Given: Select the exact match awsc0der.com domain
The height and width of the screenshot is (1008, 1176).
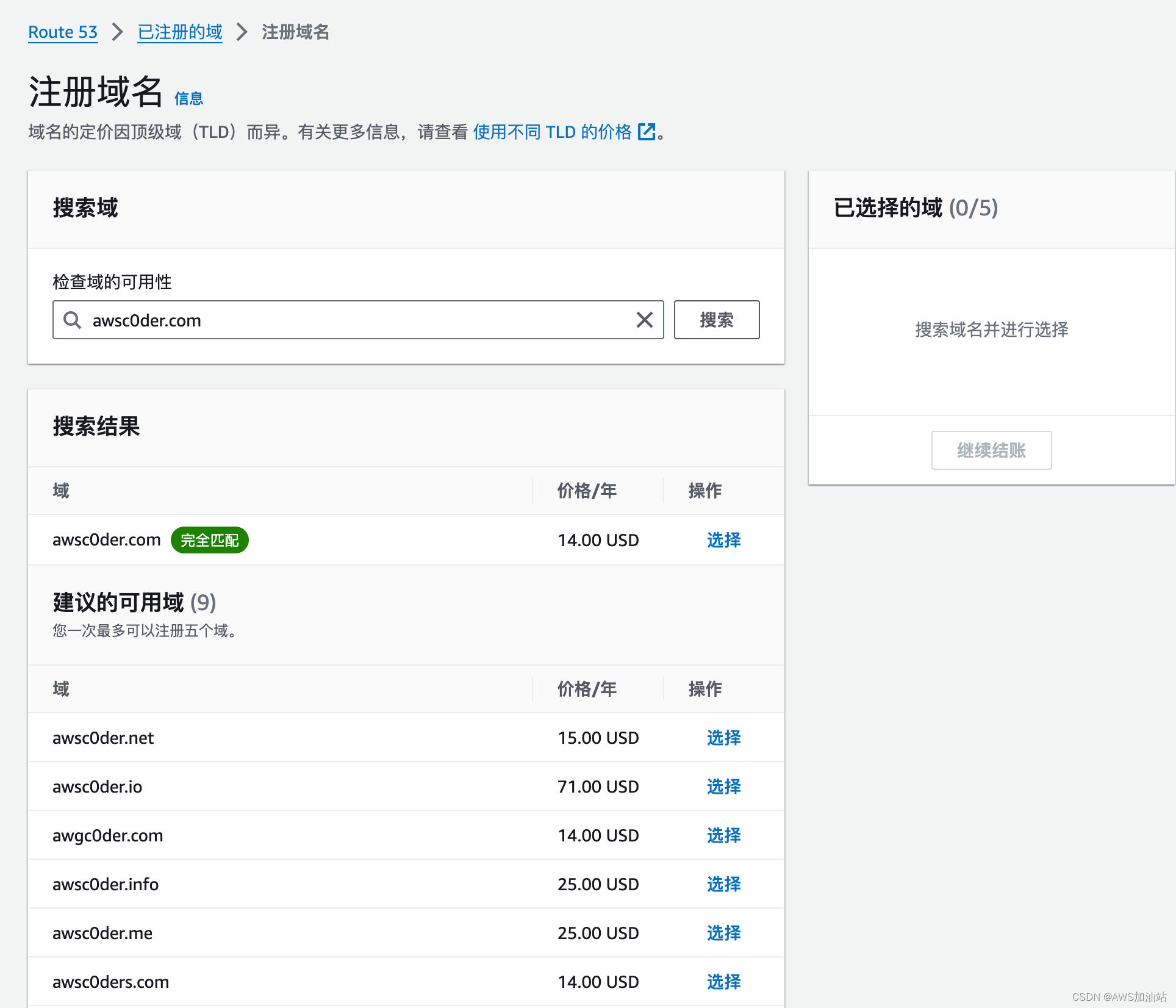Looking at the screenshot, I should 723,540.
